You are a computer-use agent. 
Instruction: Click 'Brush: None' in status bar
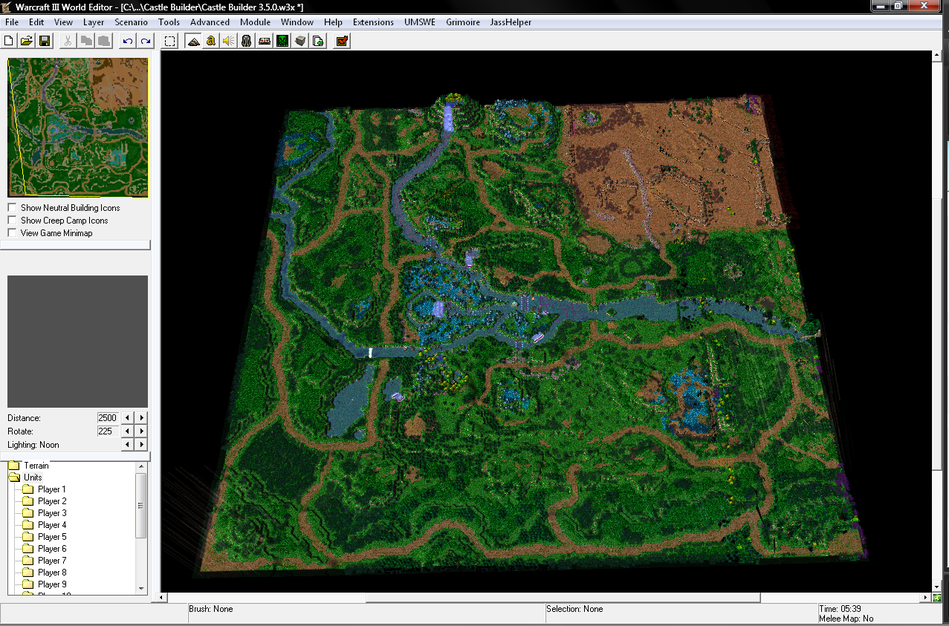coord(211,609)
